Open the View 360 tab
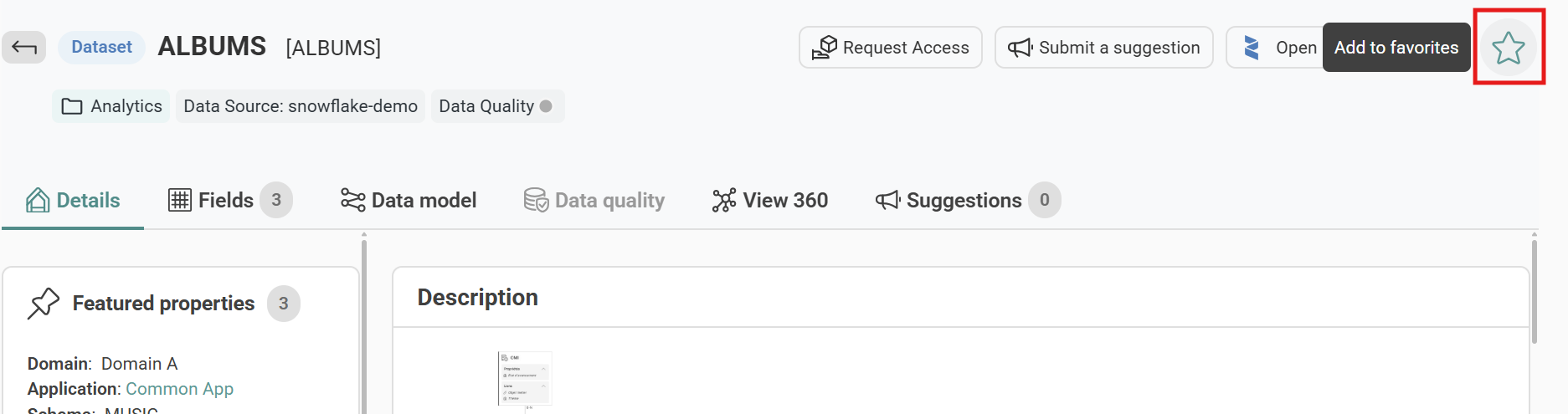The height and width of the screenshot is (414, 1568). [770, 201]
